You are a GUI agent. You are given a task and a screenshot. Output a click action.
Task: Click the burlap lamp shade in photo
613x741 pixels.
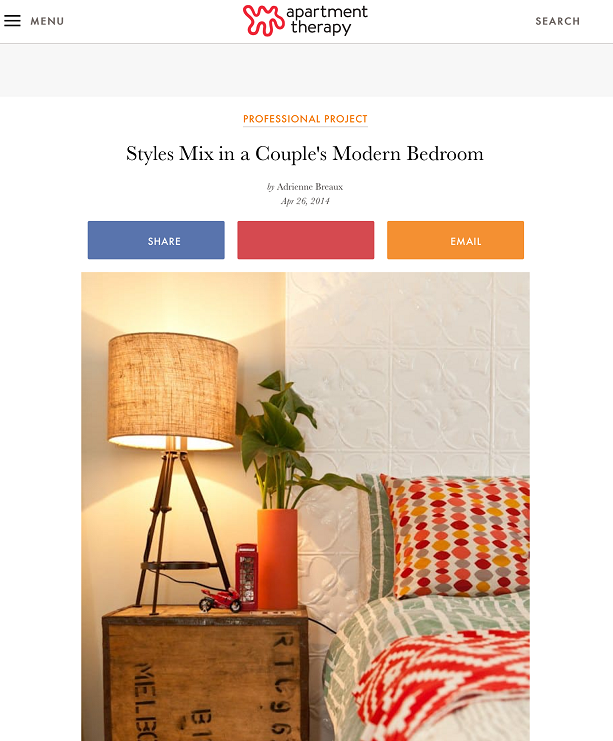tap(172, 391)
